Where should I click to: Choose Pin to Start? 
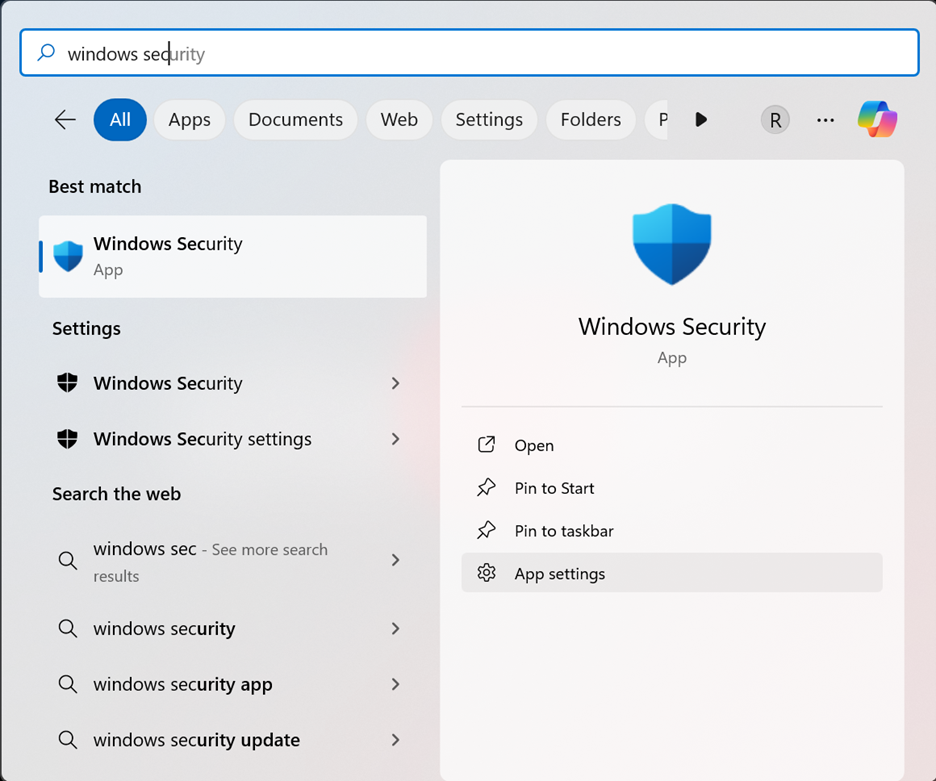tap(672, 488)
